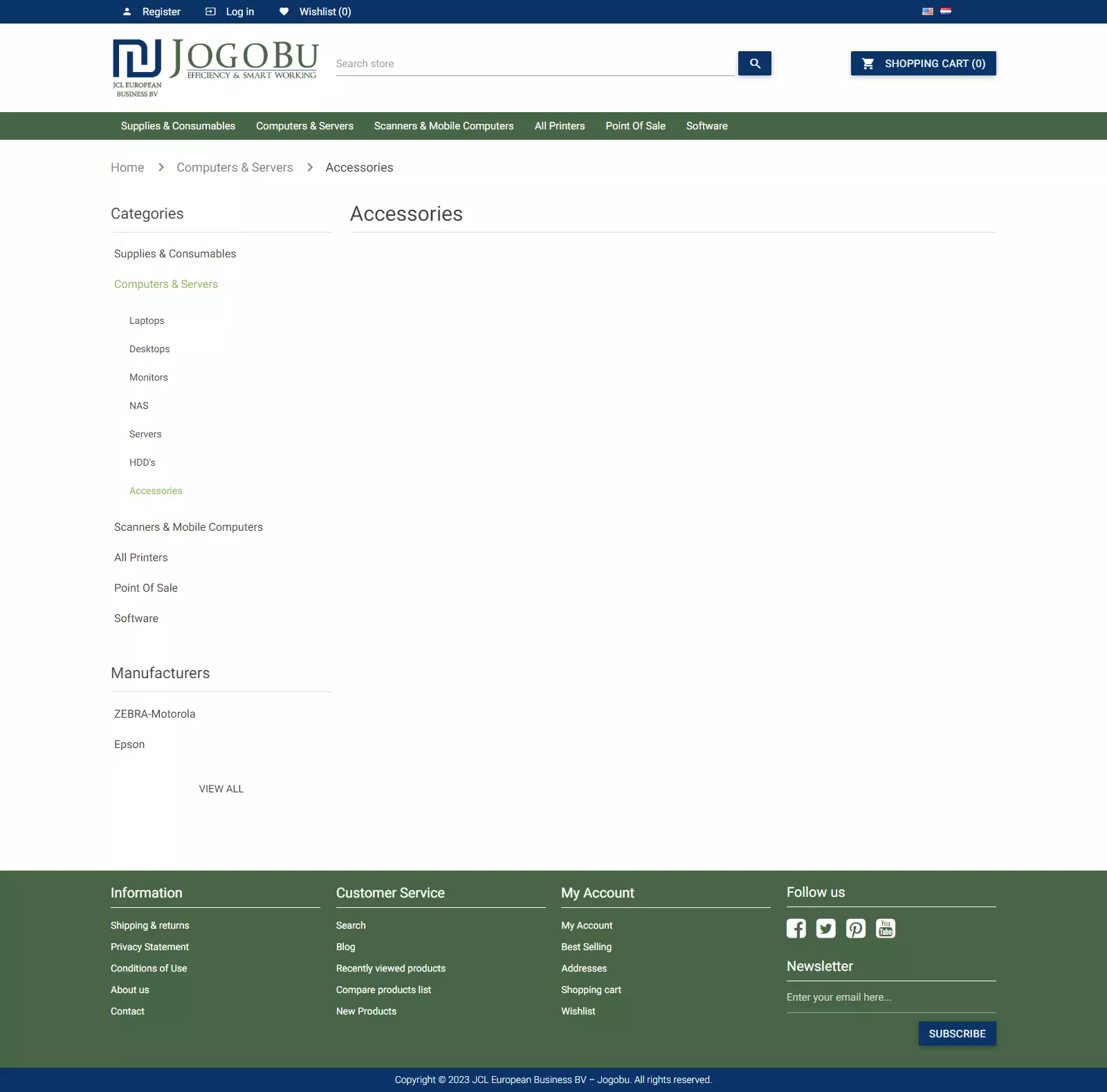This screenshot has height=1092, width=1107.
Task: Select Laptops in the Categories sidebar
Action: tap(147, 320)
